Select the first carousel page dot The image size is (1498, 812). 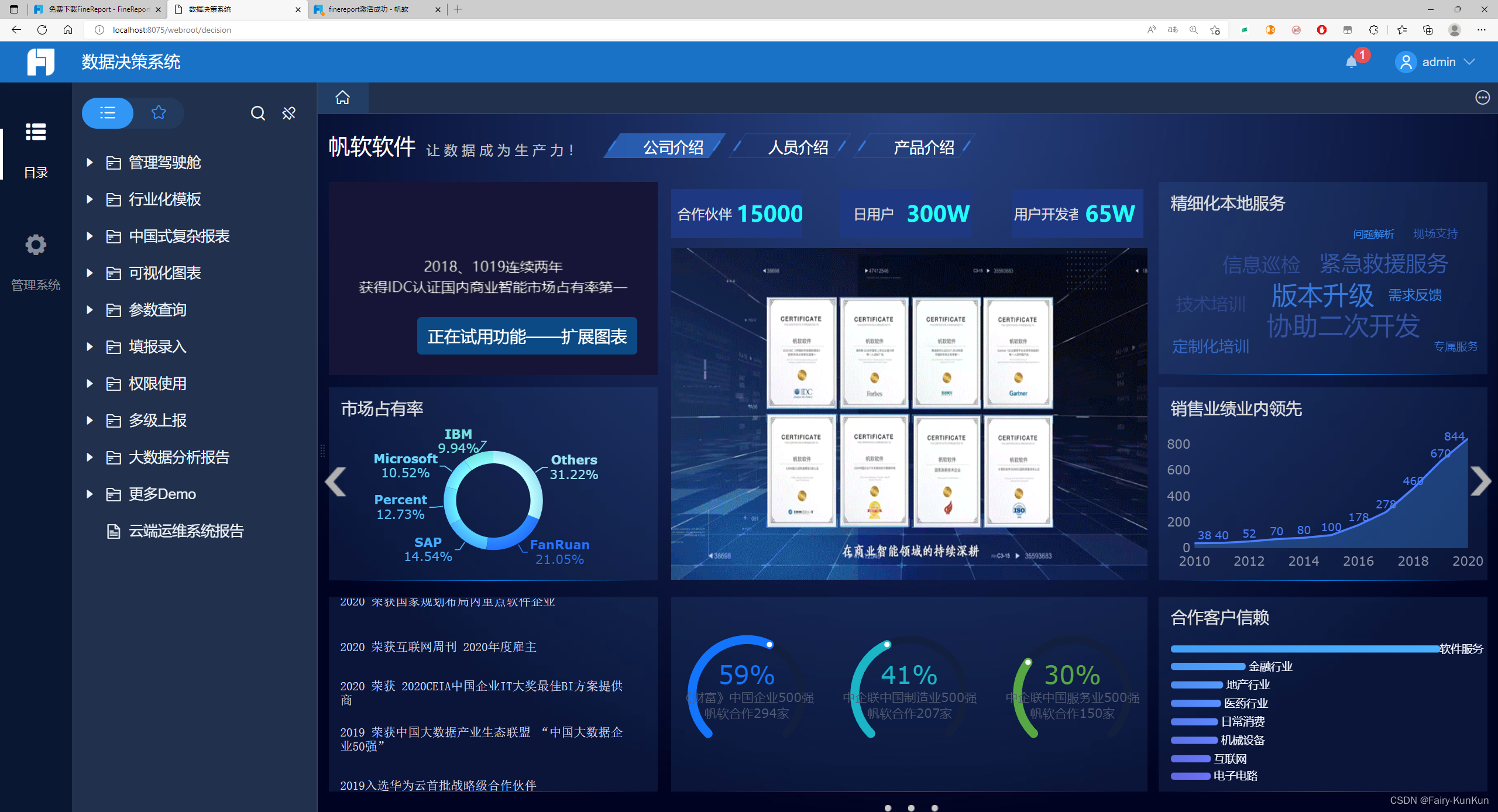888,807
